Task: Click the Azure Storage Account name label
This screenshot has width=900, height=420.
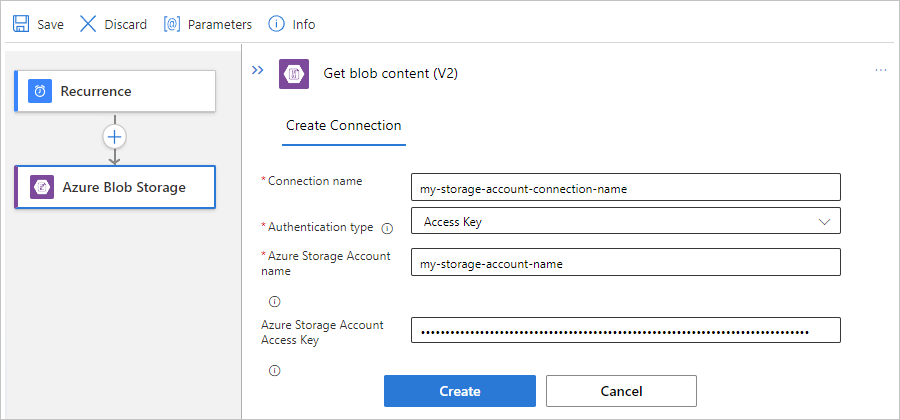Action: (326, 263)
